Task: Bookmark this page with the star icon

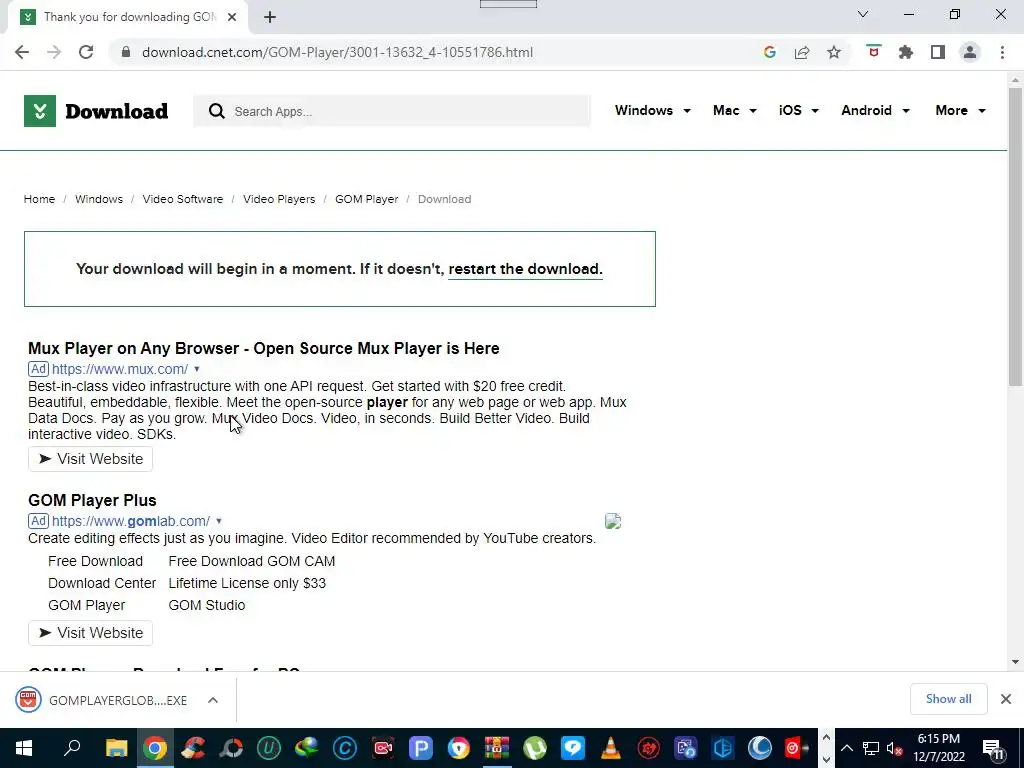Action: pyautogui.click(x=834, y=52)
